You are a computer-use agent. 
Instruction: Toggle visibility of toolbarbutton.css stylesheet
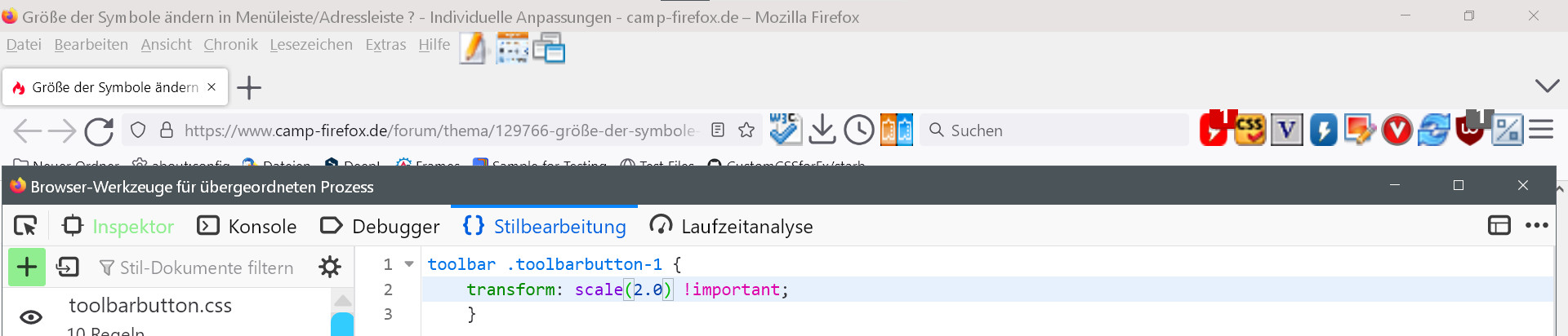point(31,317)
